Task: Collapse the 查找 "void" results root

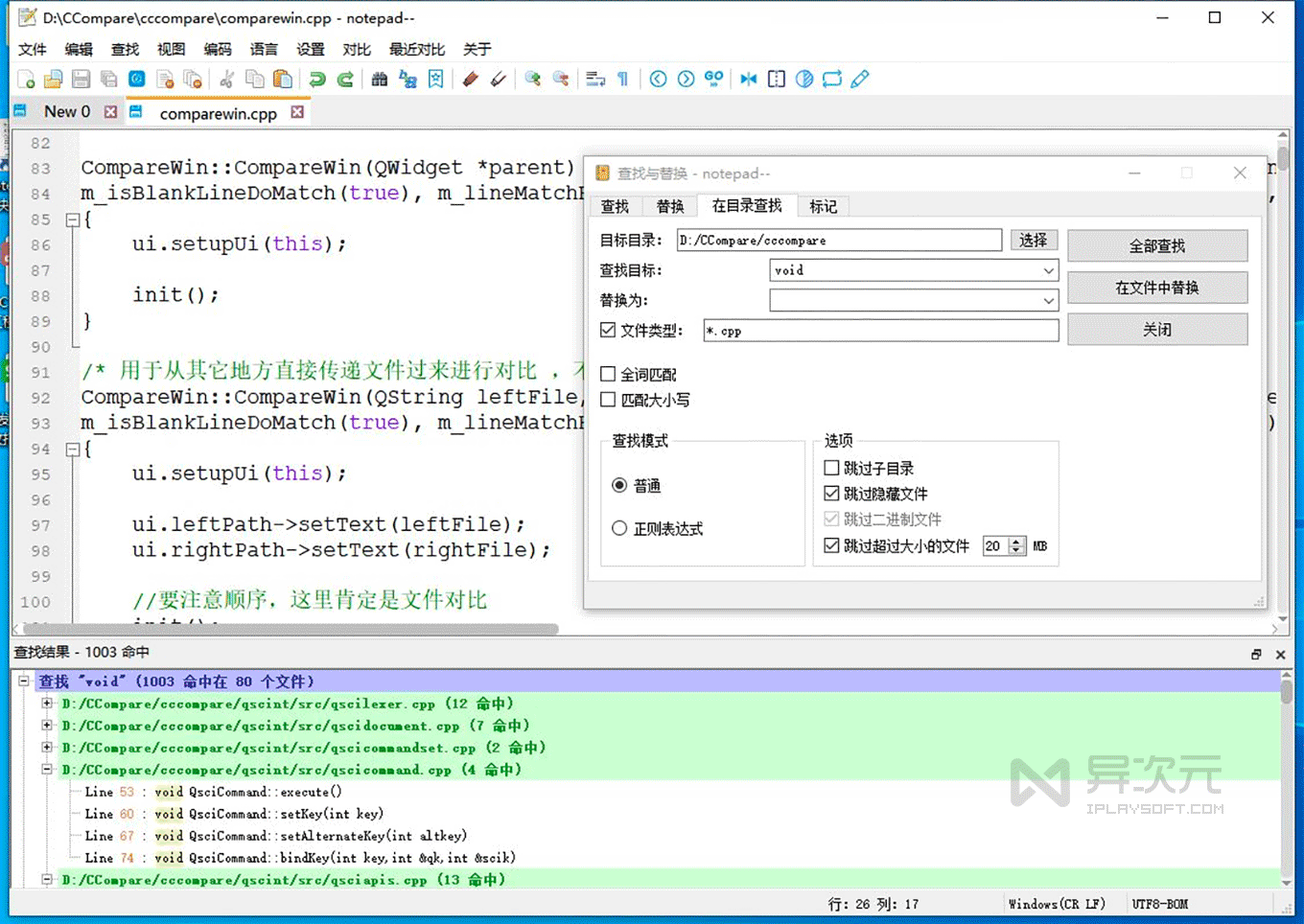Action: 24,681
